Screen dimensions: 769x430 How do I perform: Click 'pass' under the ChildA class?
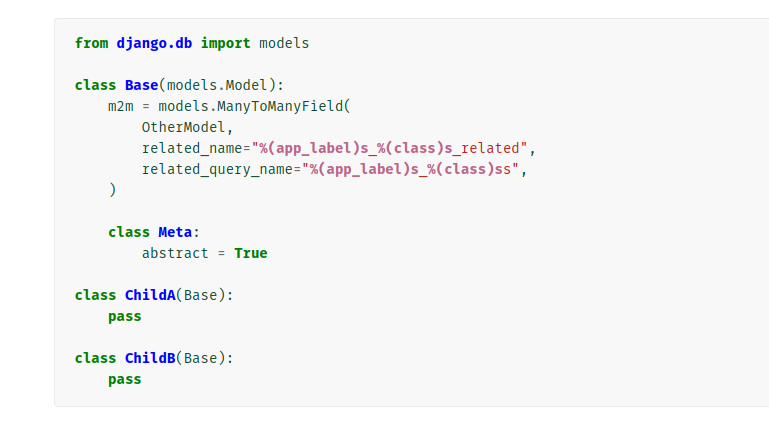click(125, 316)
